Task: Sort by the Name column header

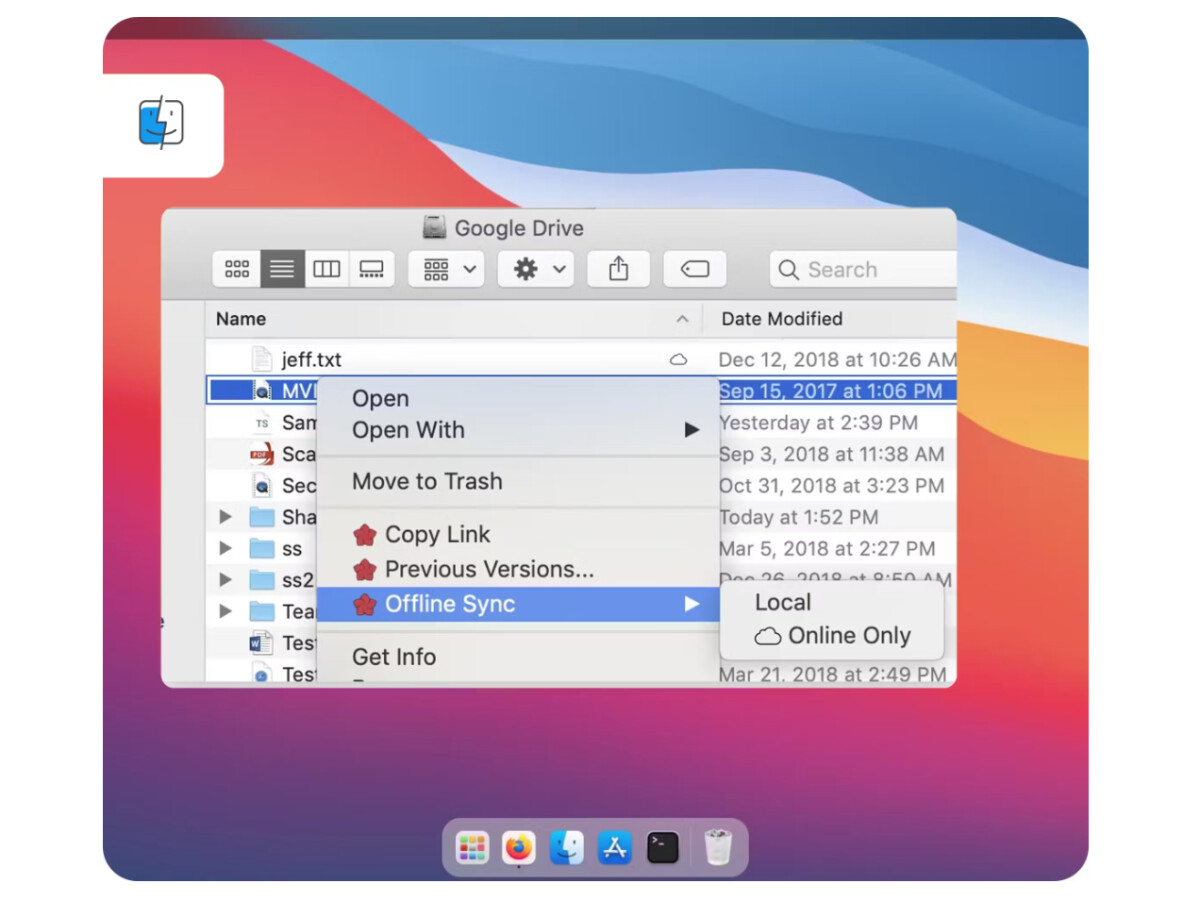Action: pos(241,319)
